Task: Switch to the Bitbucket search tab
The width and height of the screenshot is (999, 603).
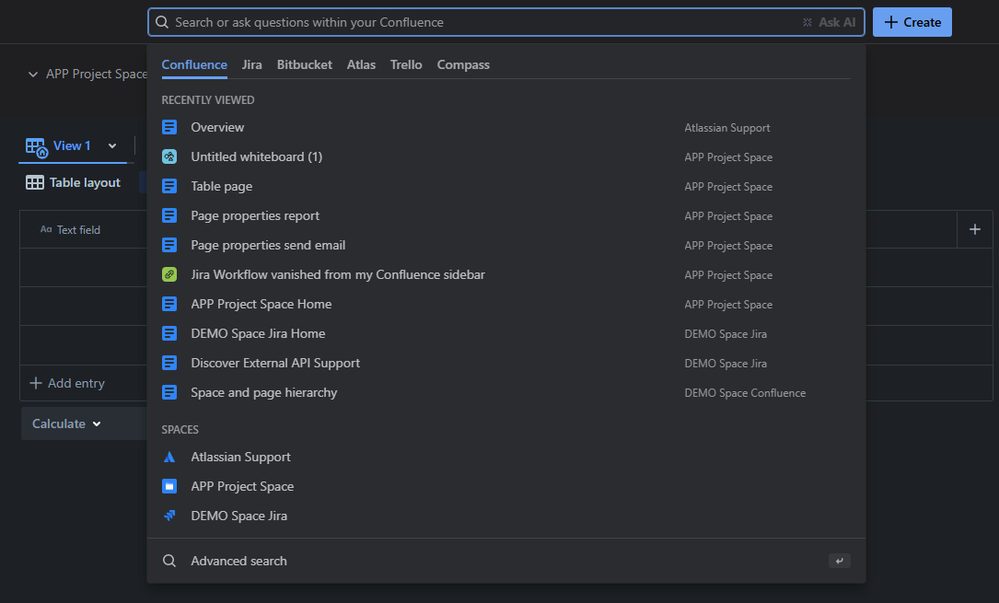Action: tap(305, 65)
